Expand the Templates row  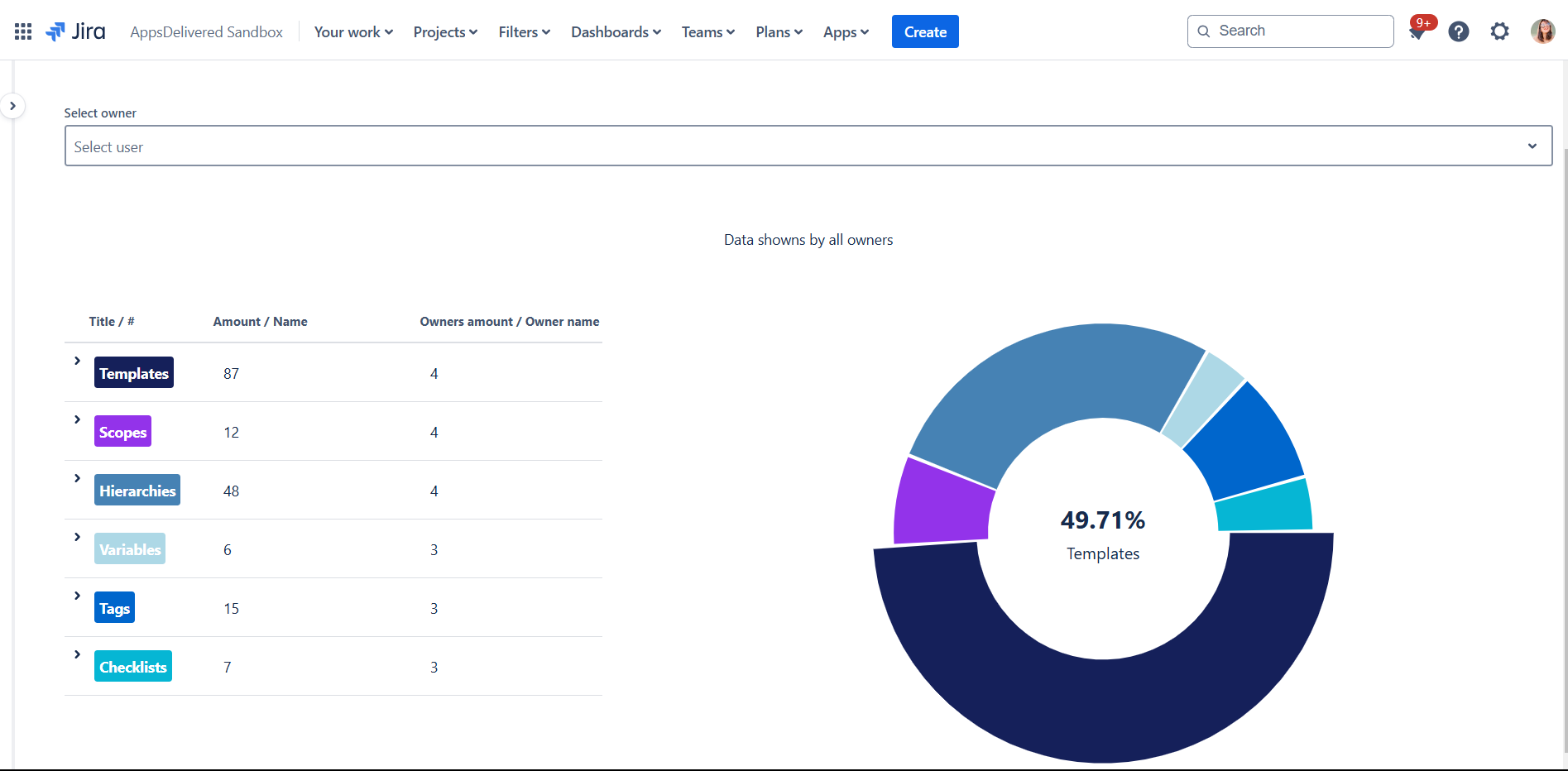pos(77,361)
